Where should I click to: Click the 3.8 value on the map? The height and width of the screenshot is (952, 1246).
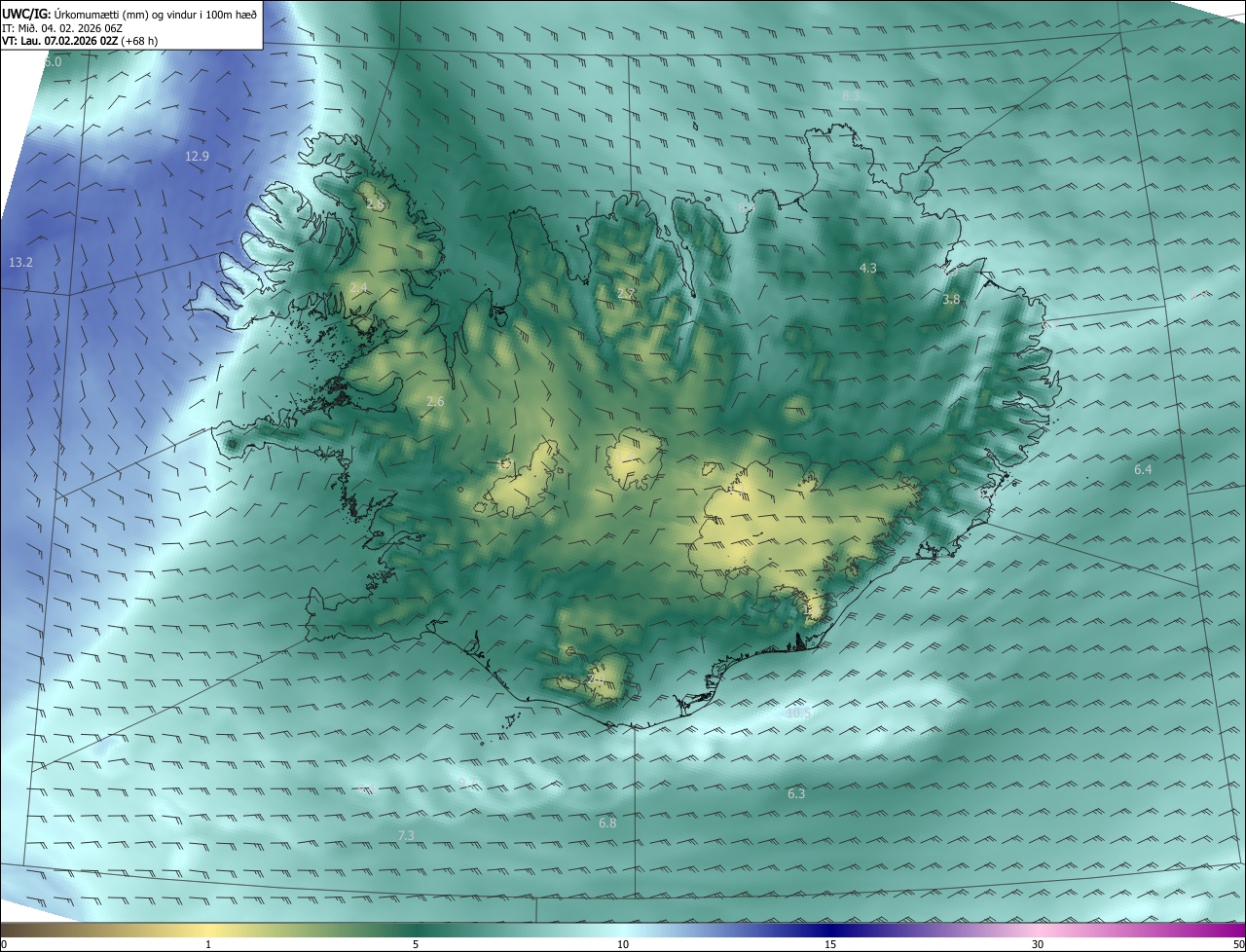pyautogui.click(x=951, y=300)
